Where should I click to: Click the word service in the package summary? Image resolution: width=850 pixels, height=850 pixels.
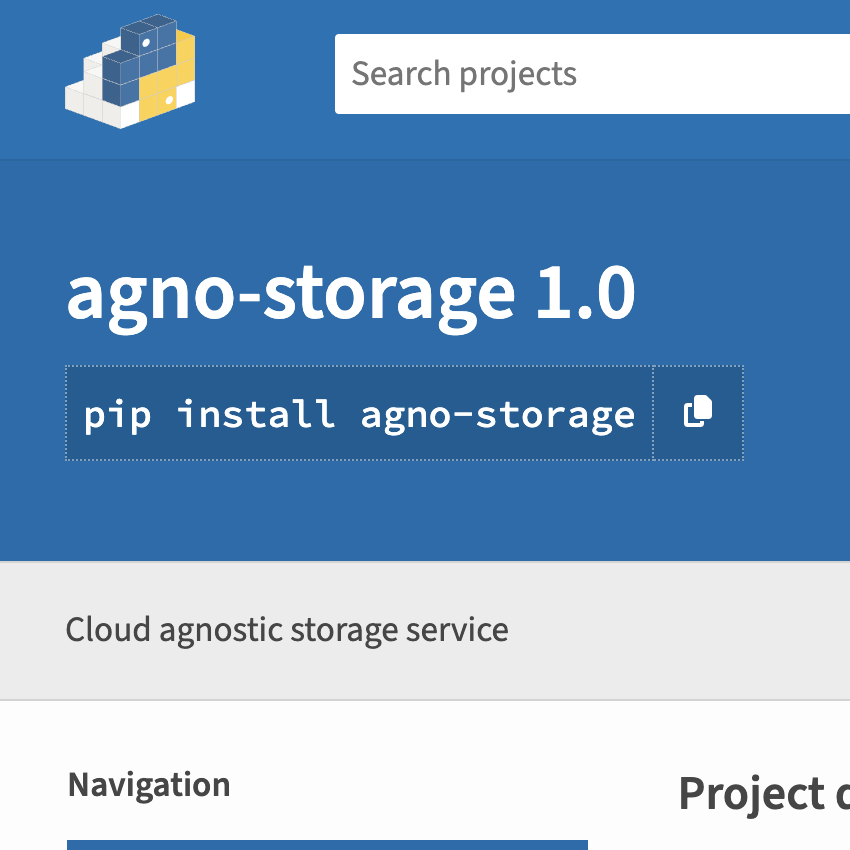pyautogui.click(x=457, y=630)
